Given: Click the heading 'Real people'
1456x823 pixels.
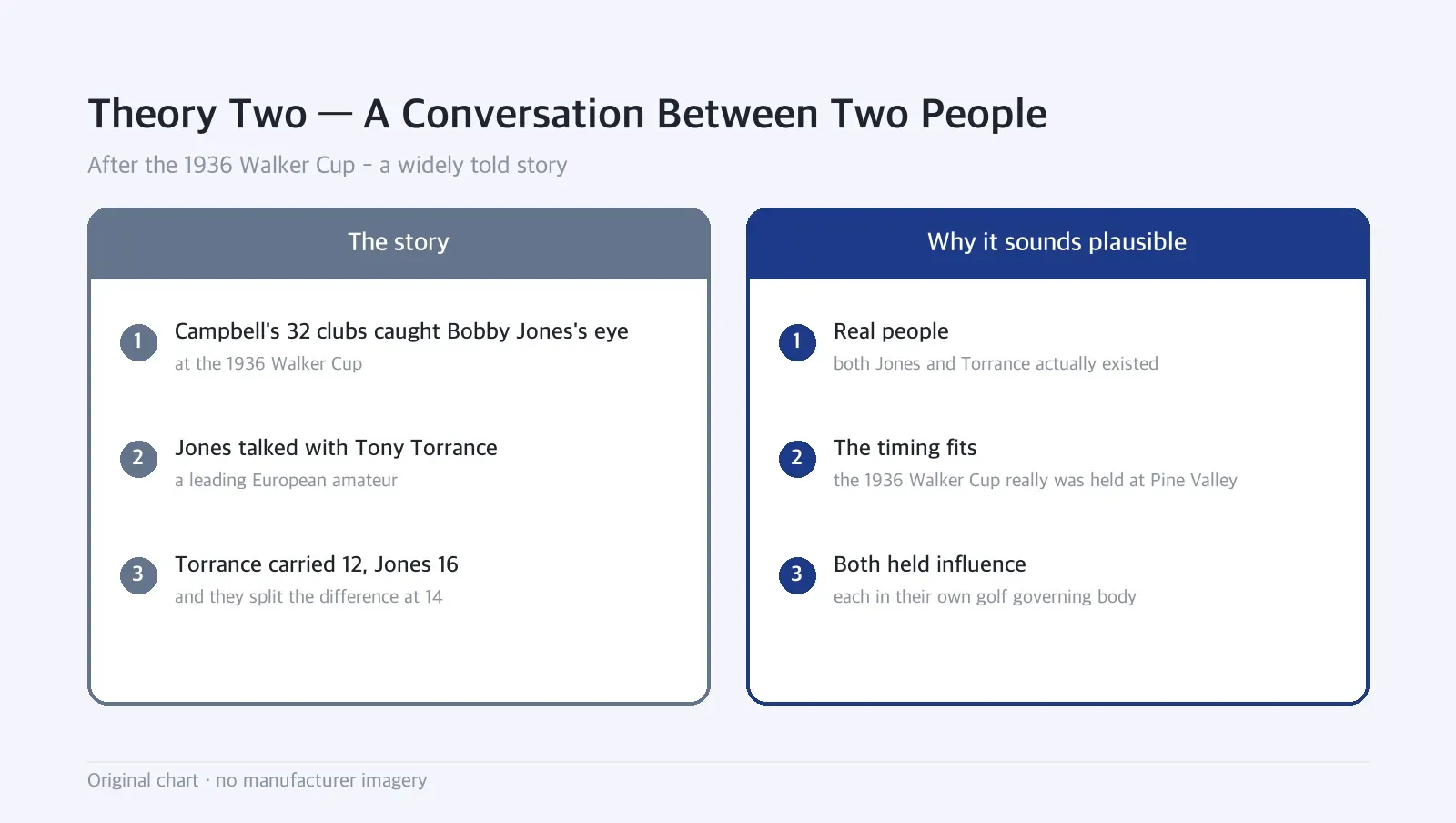Looking at the screenshot, I should (891, 331).
